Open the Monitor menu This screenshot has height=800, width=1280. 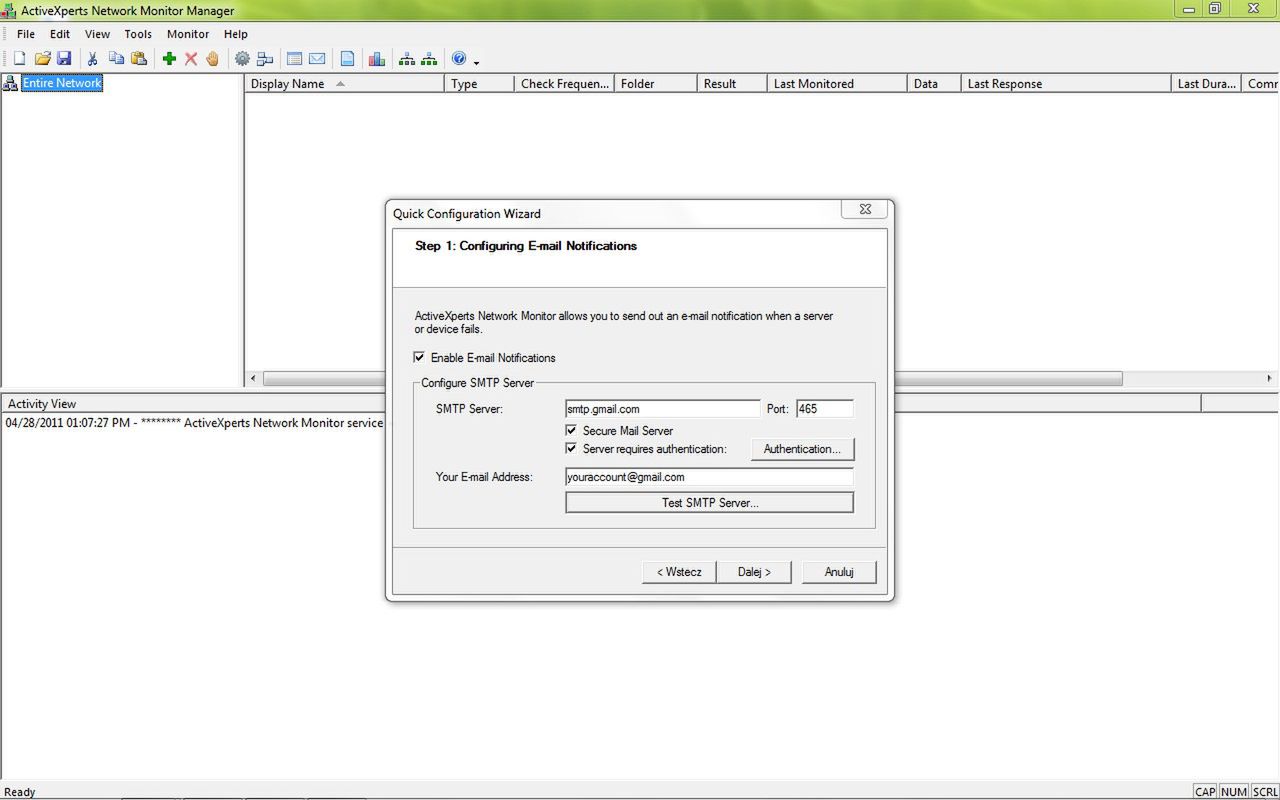click(x=187, y=33)
